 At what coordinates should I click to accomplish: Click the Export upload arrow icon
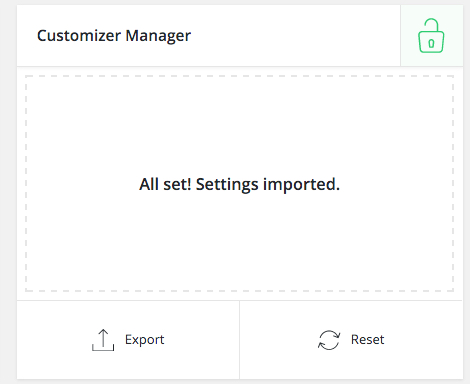(103, 340)
